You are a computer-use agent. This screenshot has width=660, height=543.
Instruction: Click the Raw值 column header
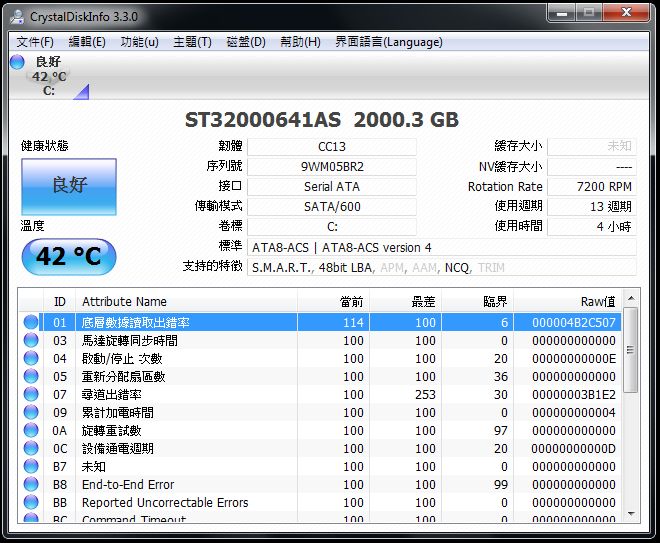coord(567,301)
